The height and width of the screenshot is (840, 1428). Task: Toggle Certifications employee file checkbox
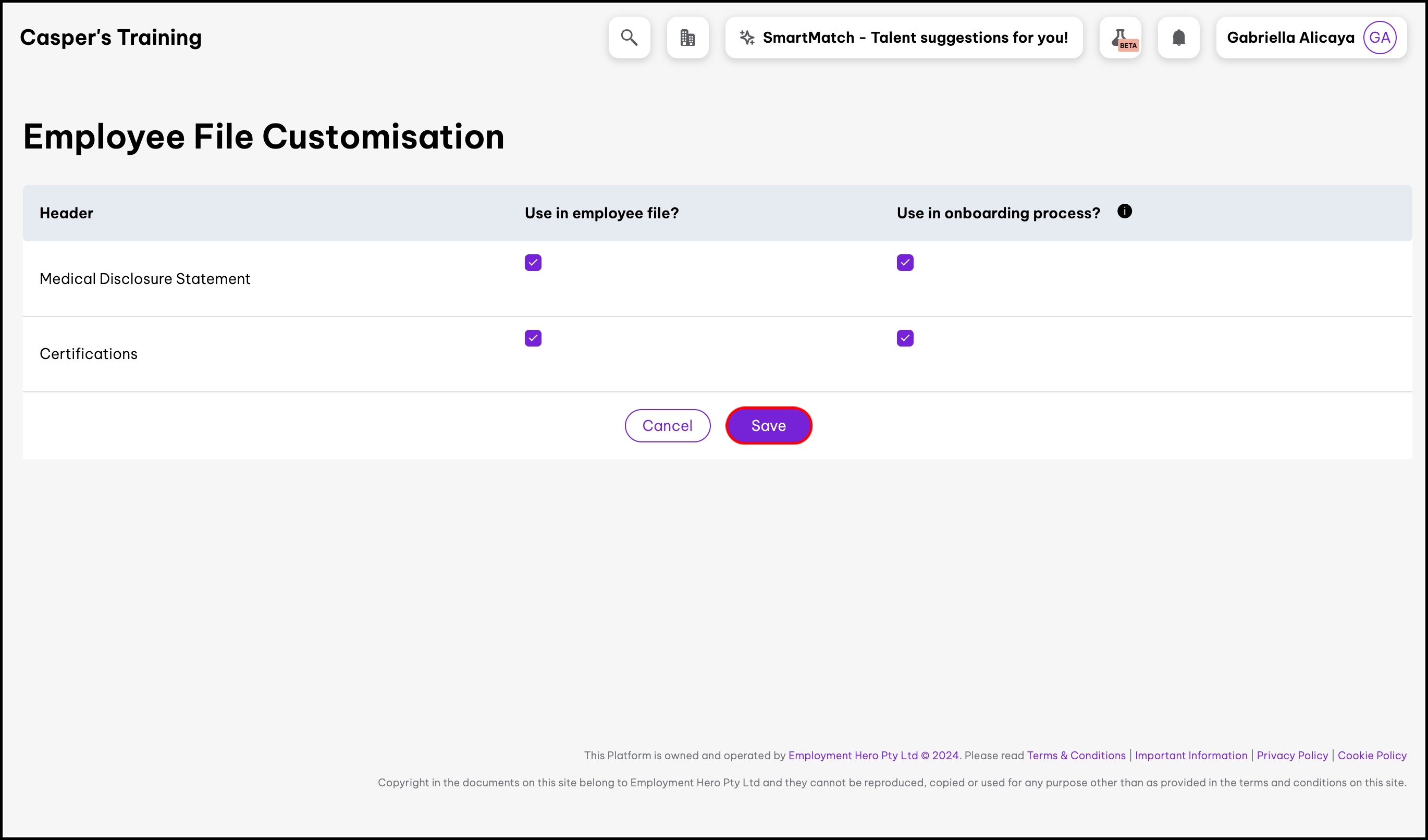coord(533,338)
